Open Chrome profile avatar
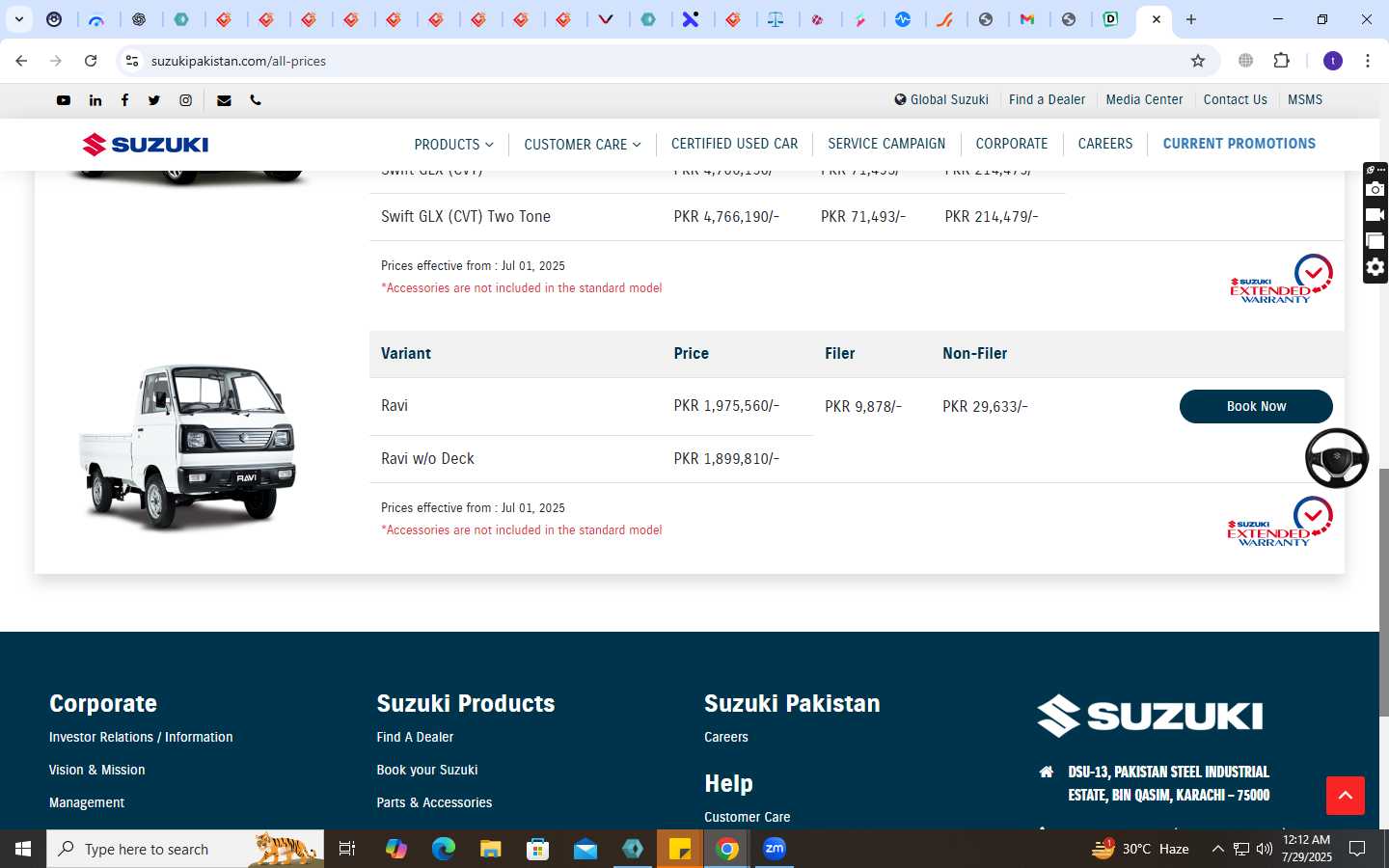Screen dimensions: 1389x868 click(1333, 61)
